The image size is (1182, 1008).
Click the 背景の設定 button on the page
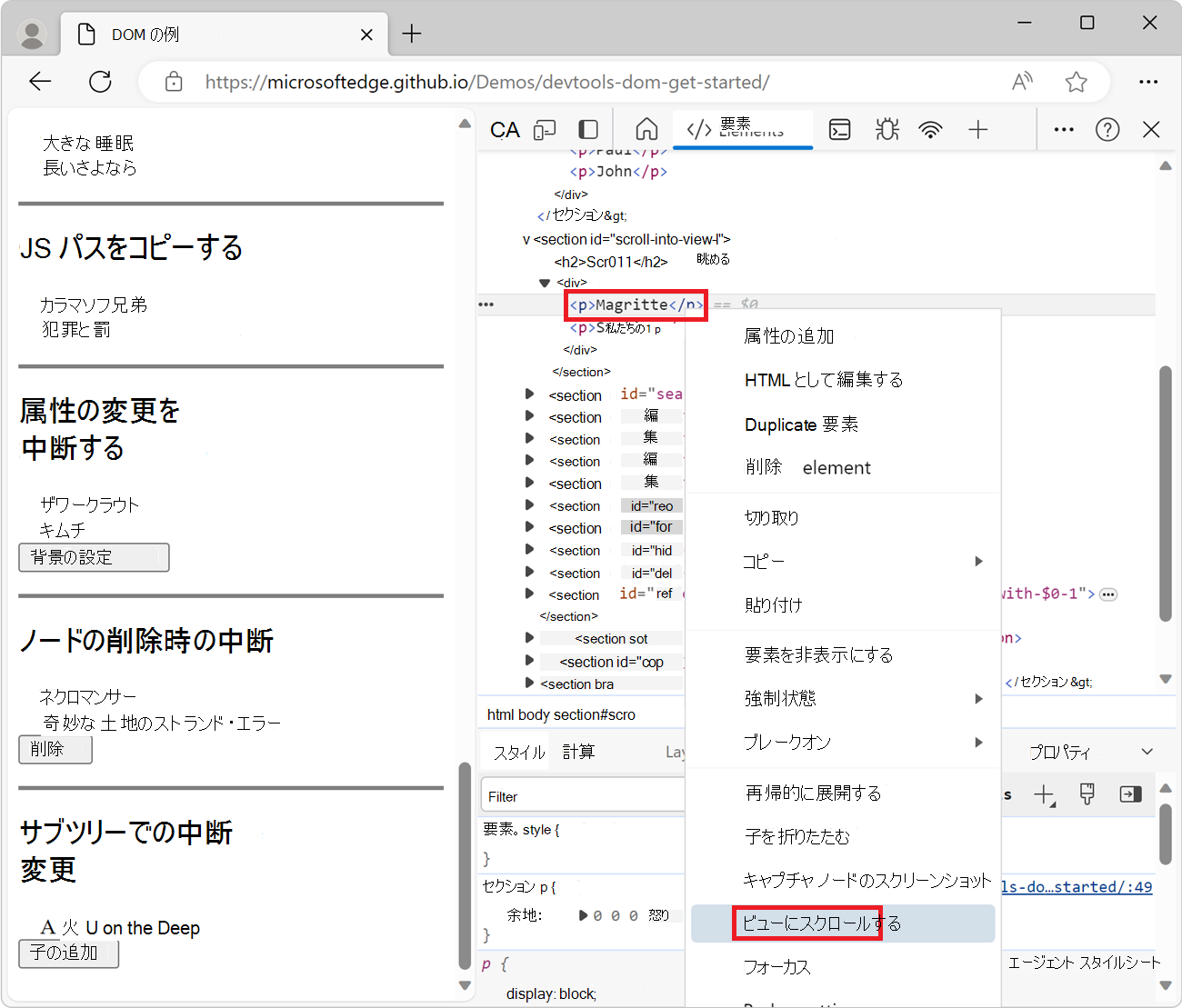point(94,557)
